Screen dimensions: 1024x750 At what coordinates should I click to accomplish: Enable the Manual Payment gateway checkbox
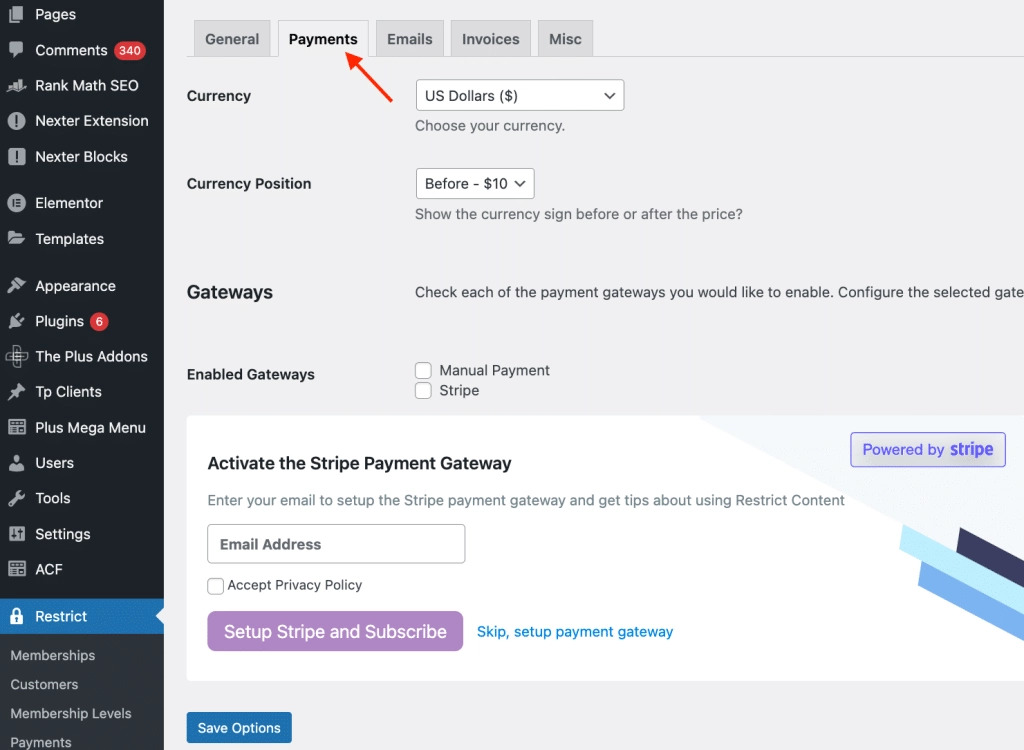[x=423, y=371]
